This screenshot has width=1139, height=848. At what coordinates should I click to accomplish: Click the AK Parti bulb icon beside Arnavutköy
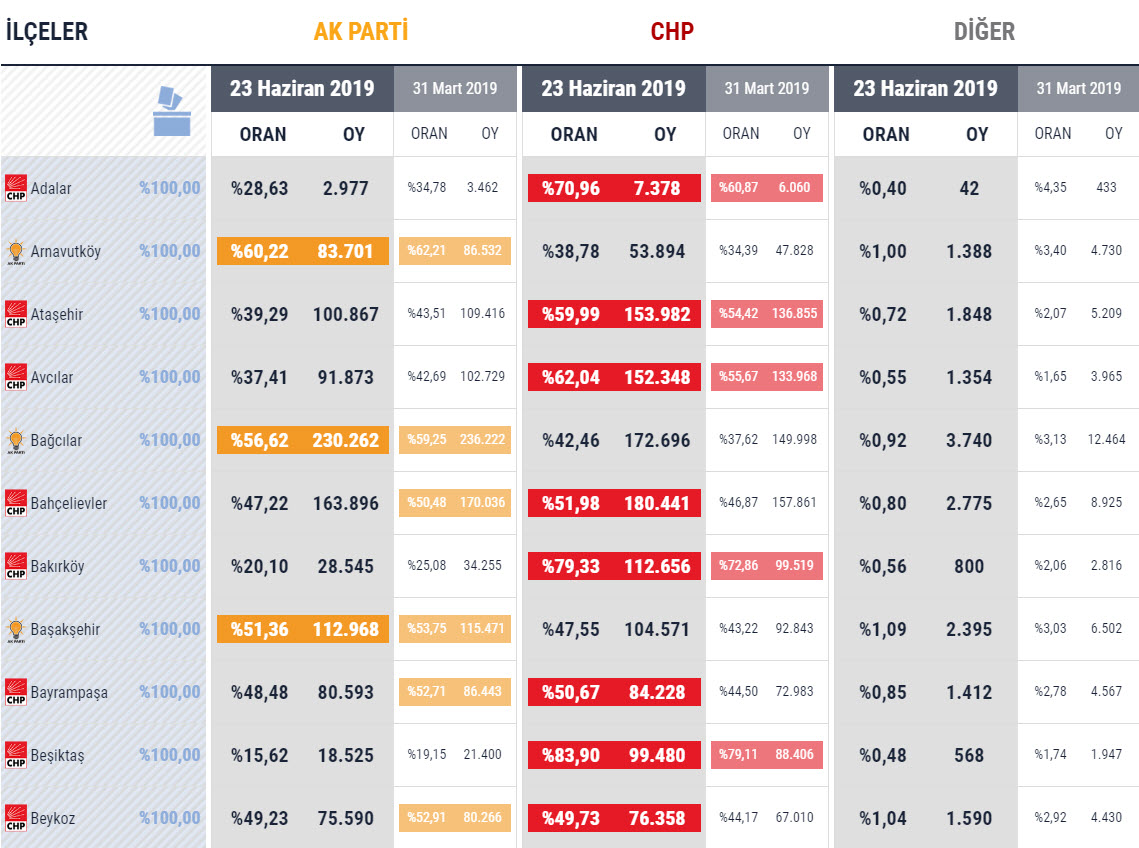16,252
